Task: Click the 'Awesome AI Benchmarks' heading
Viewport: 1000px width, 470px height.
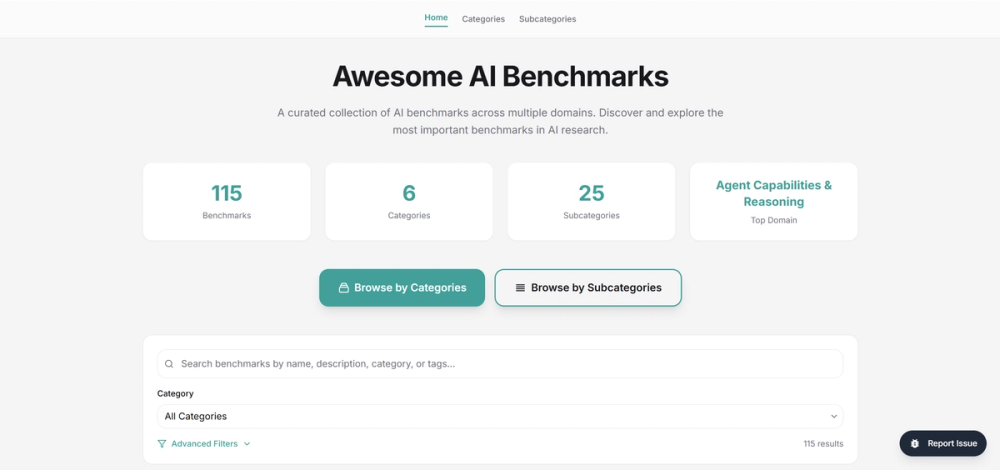Action: [500, 77]
